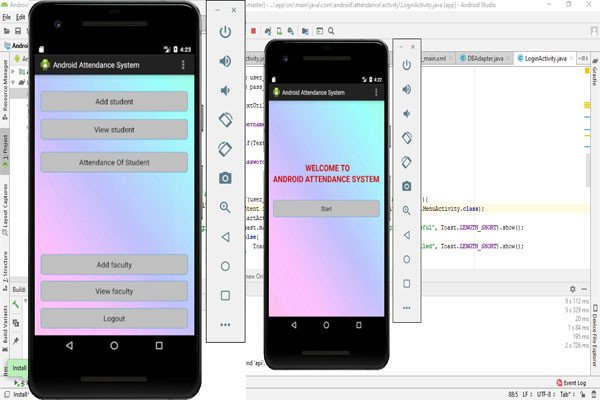Rotate the left emulator device left
This screenshot has width=600, height=400.
coord(225,119)
